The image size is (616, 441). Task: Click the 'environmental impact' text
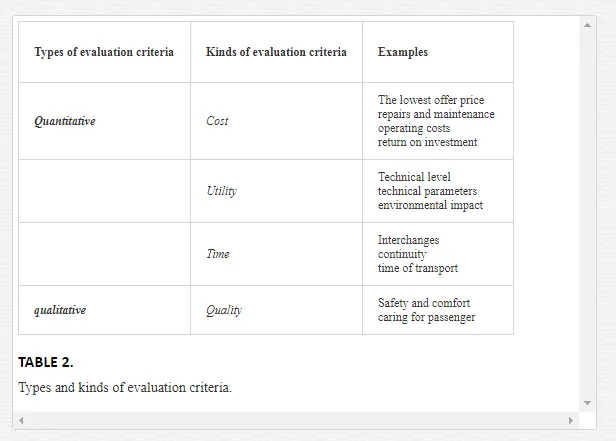point(431,205)
